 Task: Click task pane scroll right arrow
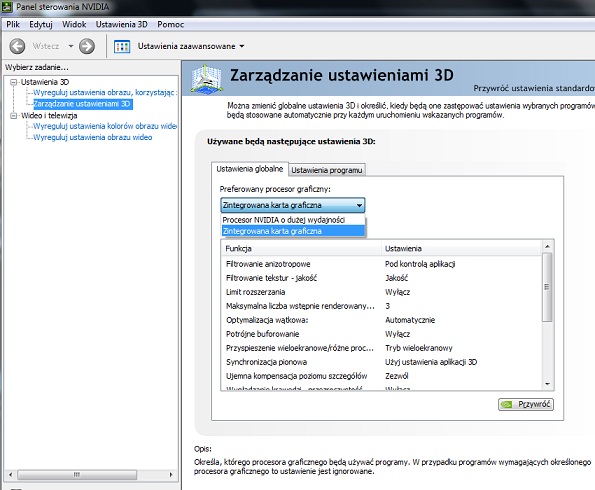171,474
